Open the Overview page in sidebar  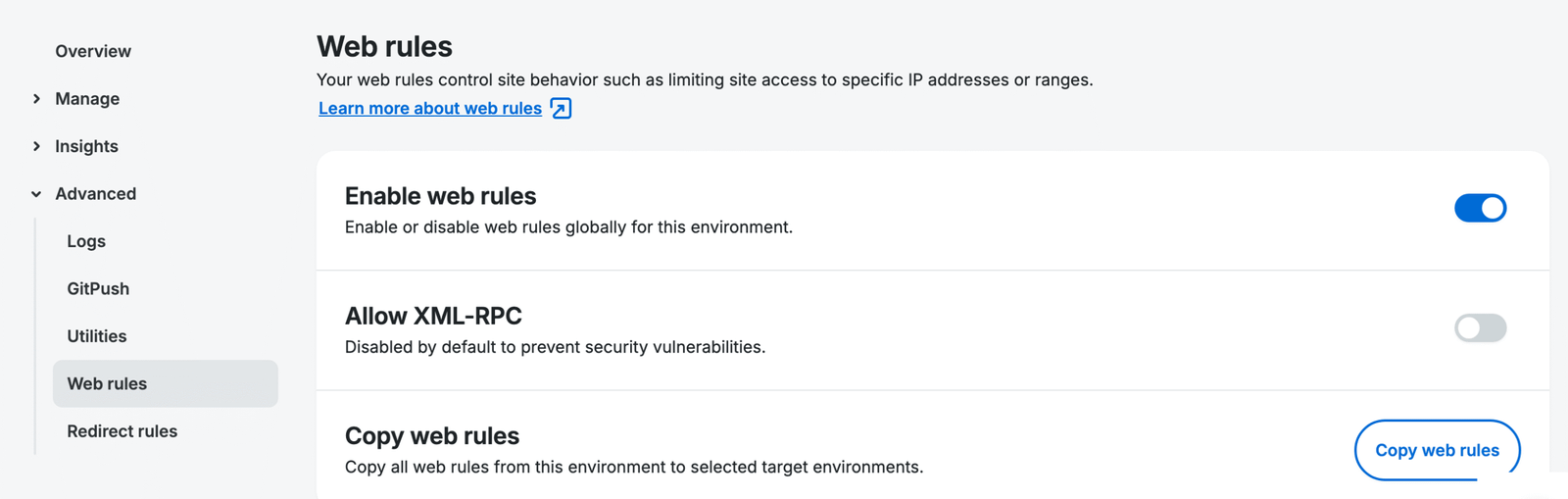93,51
